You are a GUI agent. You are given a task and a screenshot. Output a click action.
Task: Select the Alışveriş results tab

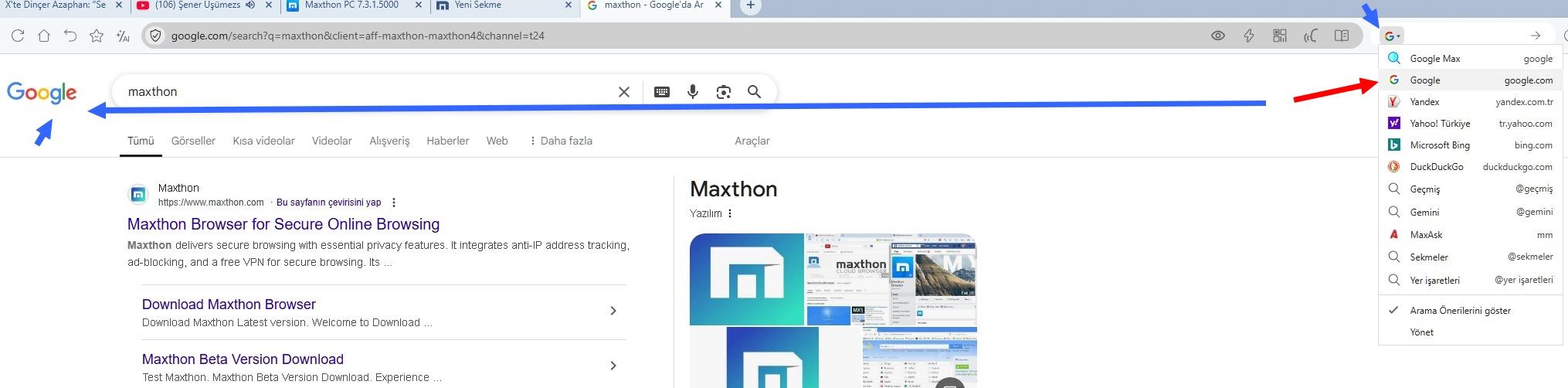click(389, 141)
